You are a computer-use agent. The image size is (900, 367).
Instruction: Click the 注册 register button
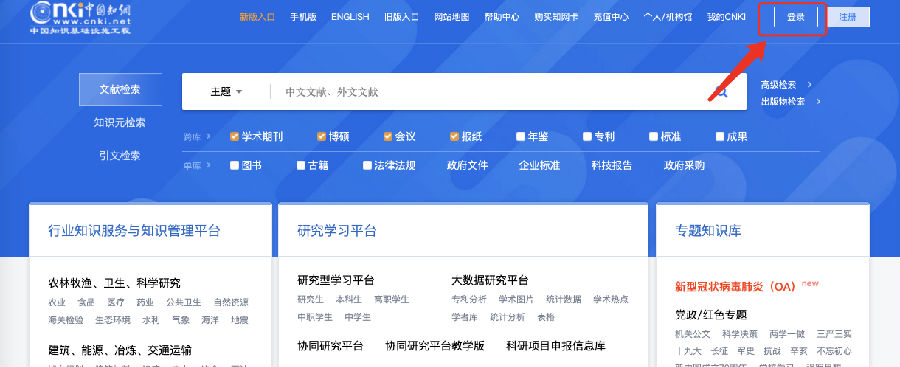(x=847, y=17)
